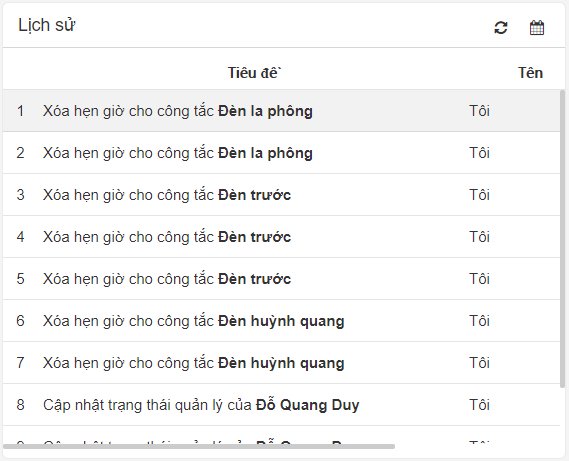Viewport: 569px width, 461px height.
Task: Click the Tiêu đề column header
Action: (x=254, y=73)
